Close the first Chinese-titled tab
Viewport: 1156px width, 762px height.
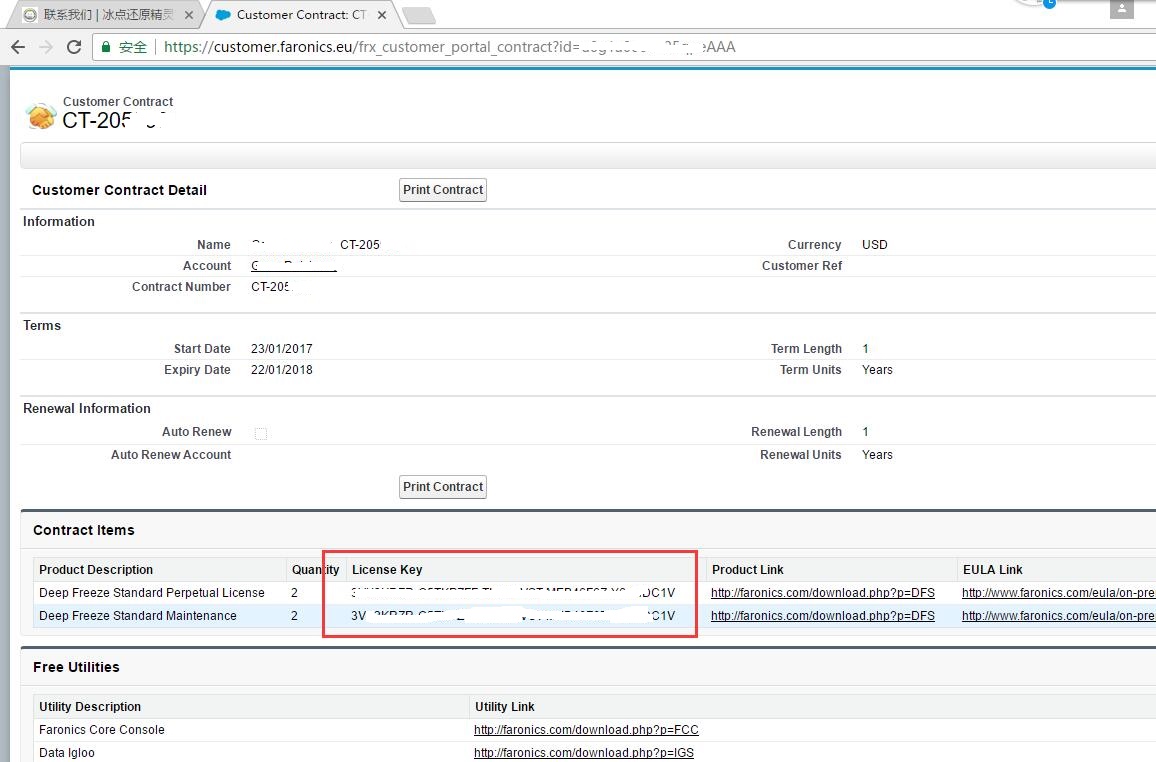pyautogui.click(x=189, y=15)
